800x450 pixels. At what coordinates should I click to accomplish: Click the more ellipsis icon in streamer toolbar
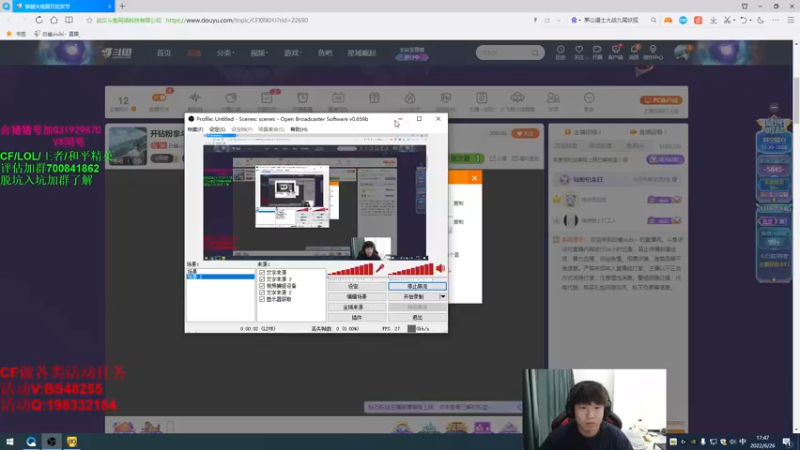click(x=589, y=97)
